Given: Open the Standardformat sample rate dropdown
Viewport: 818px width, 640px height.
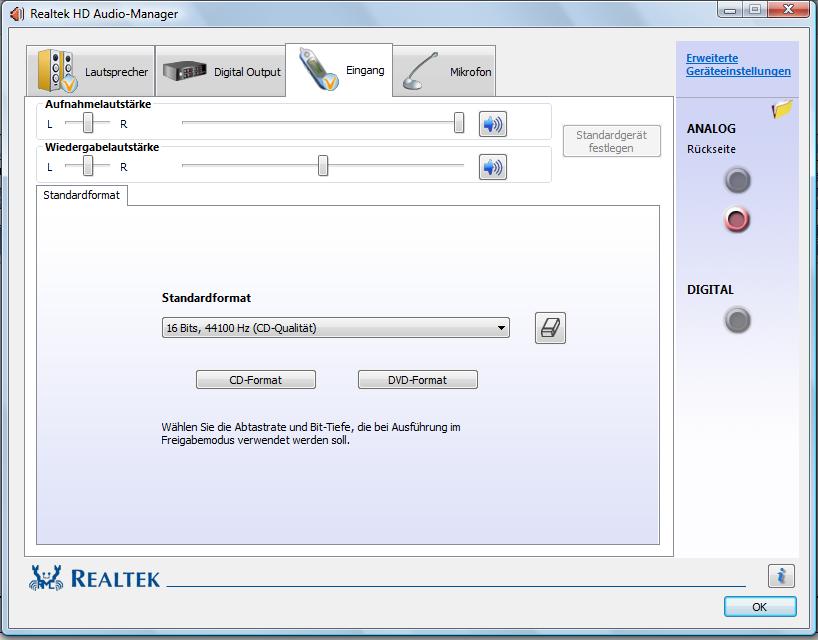Looking at the screenshot, I should (335, 328).
